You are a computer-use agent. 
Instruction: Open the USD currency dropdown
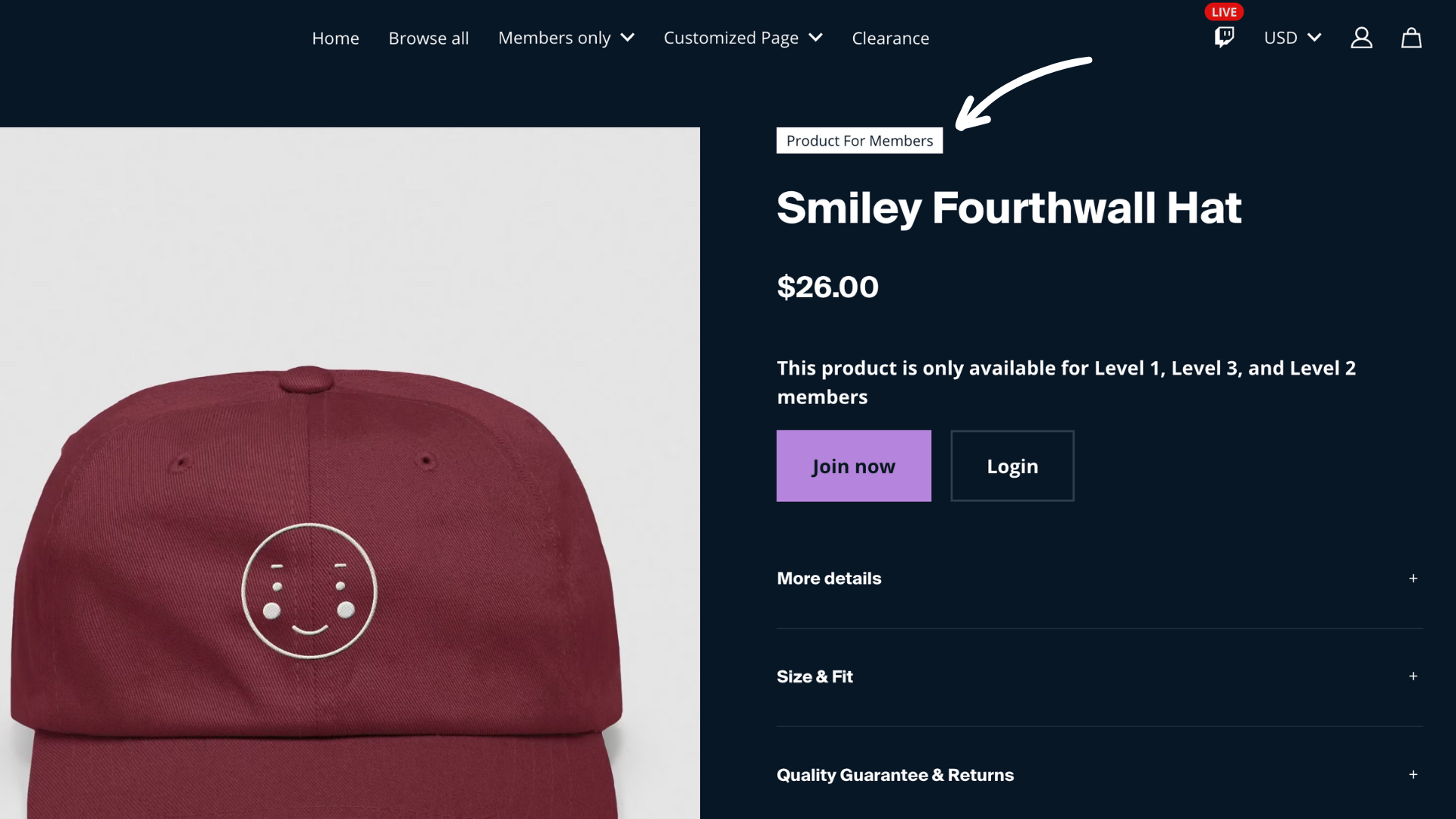tap(1291, 37)
